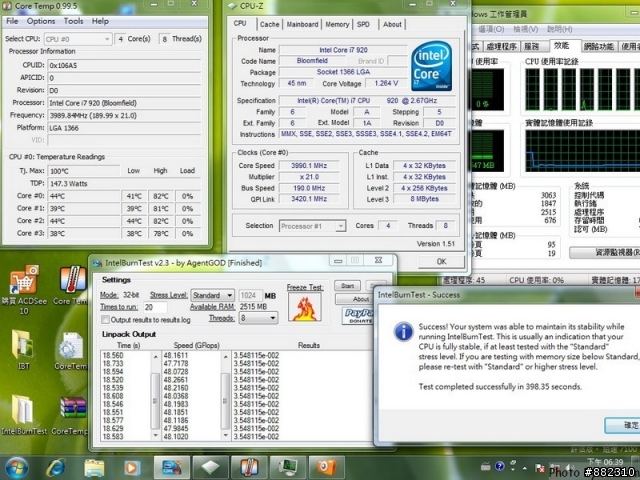
Task: Switch to the Memory tab in CPU-Z
Action: 338,24
